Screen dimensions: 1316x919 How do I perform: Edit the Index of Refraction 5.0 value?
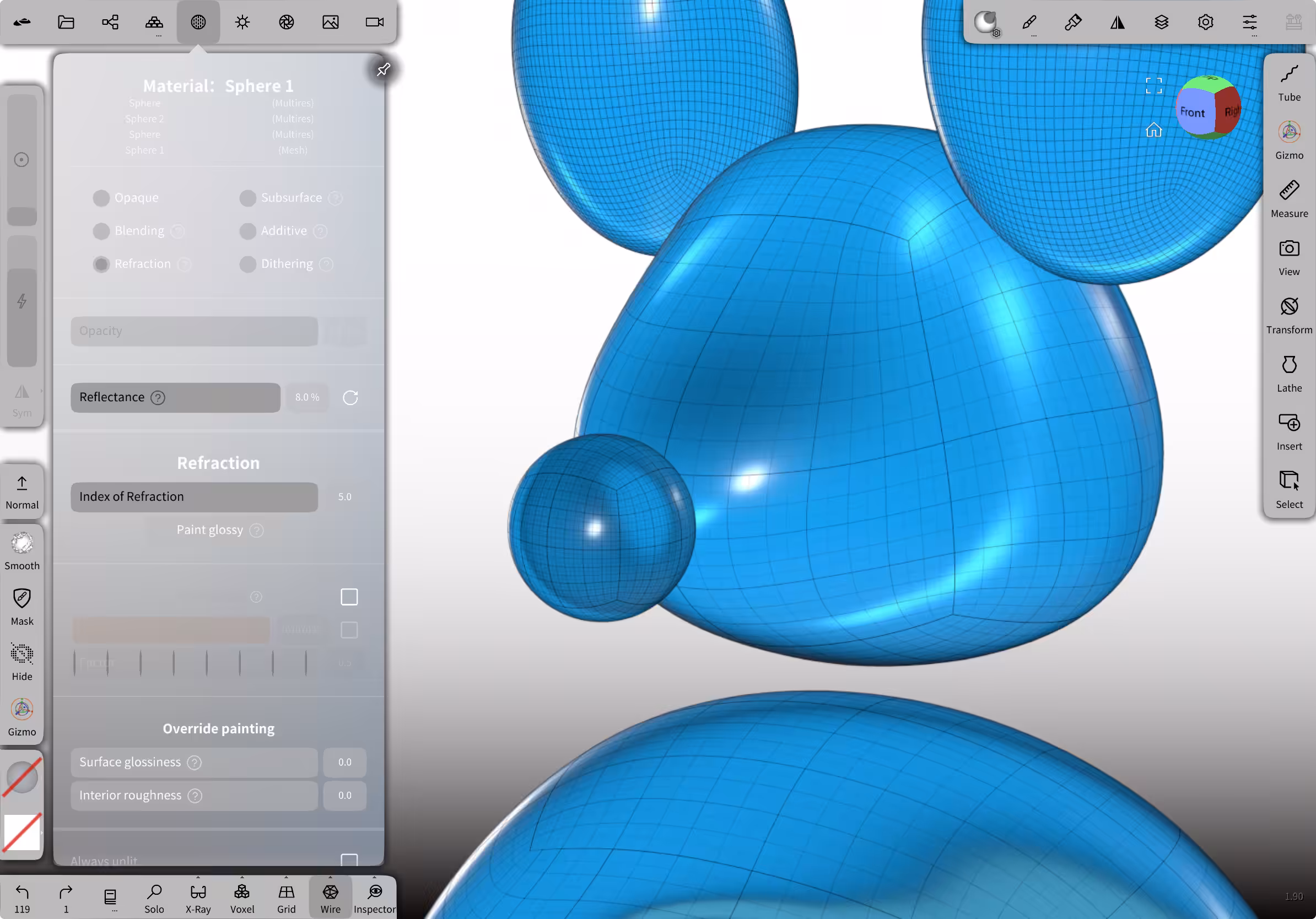coord(344,497)
